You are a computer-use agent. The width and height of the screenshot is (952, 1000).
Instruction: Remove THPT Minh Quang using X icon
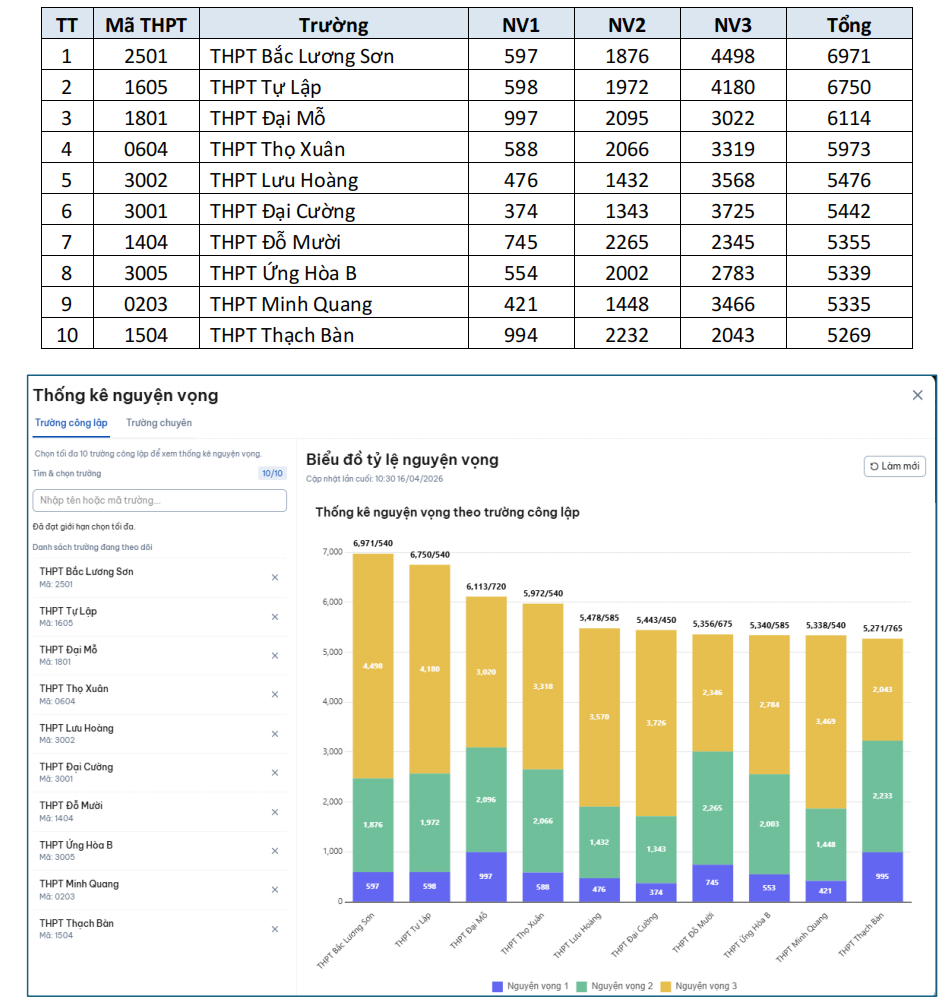tap(275, 890)
